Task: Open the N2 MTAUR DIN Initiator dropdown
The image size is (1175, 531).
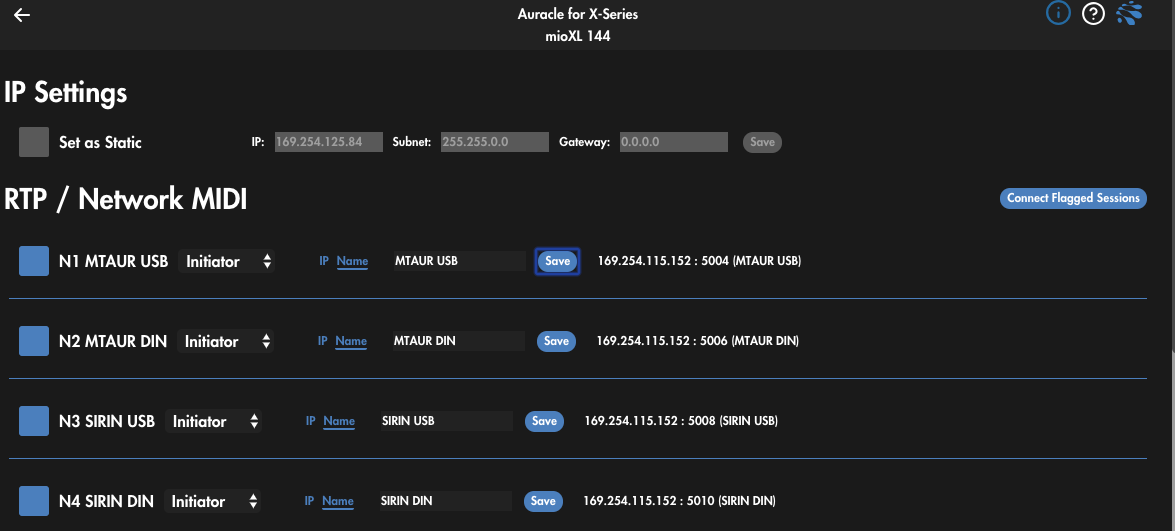Action: coord(227,341)
